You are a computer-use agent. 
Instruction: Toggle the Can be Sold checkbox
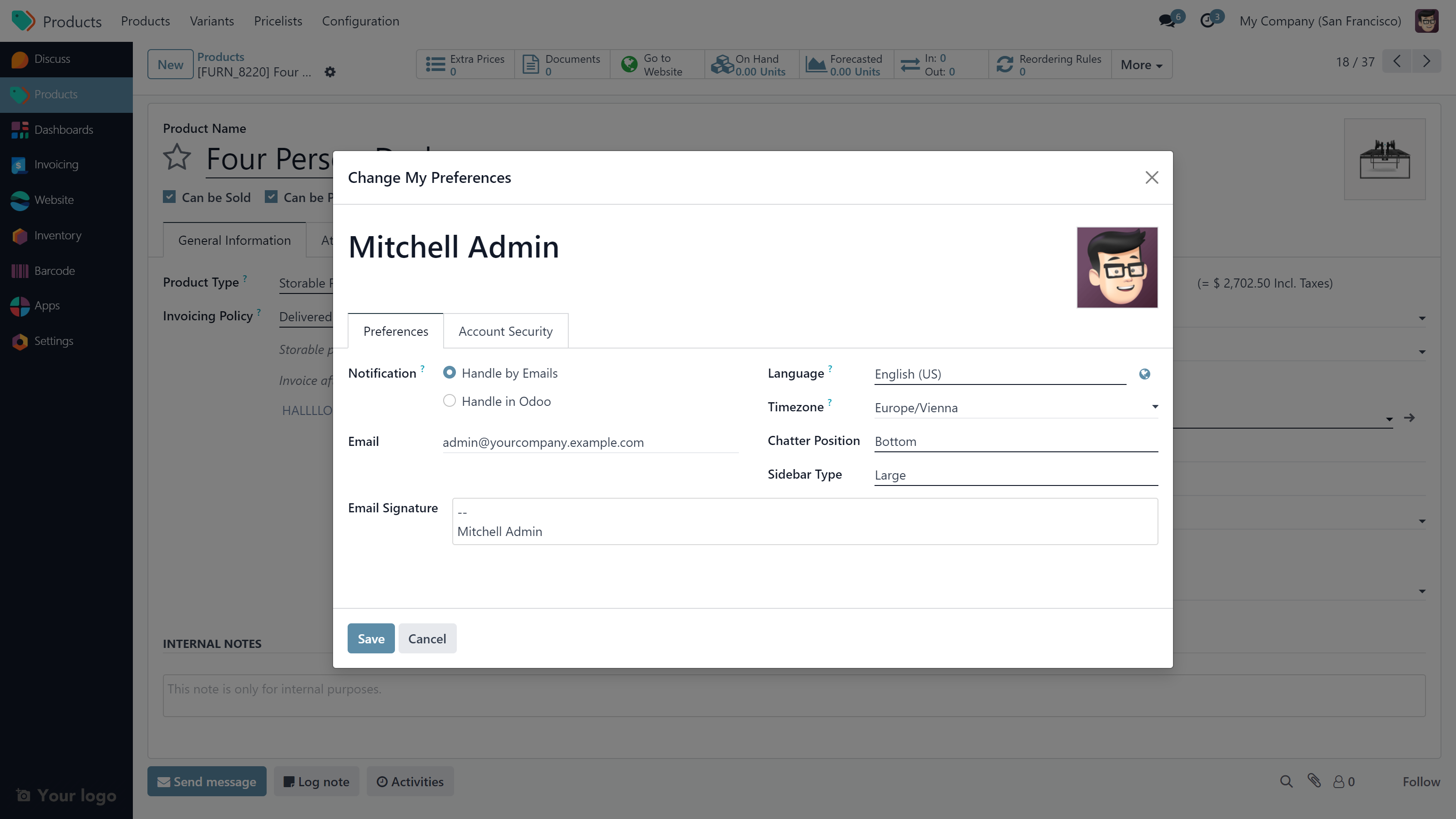(169, 197)
